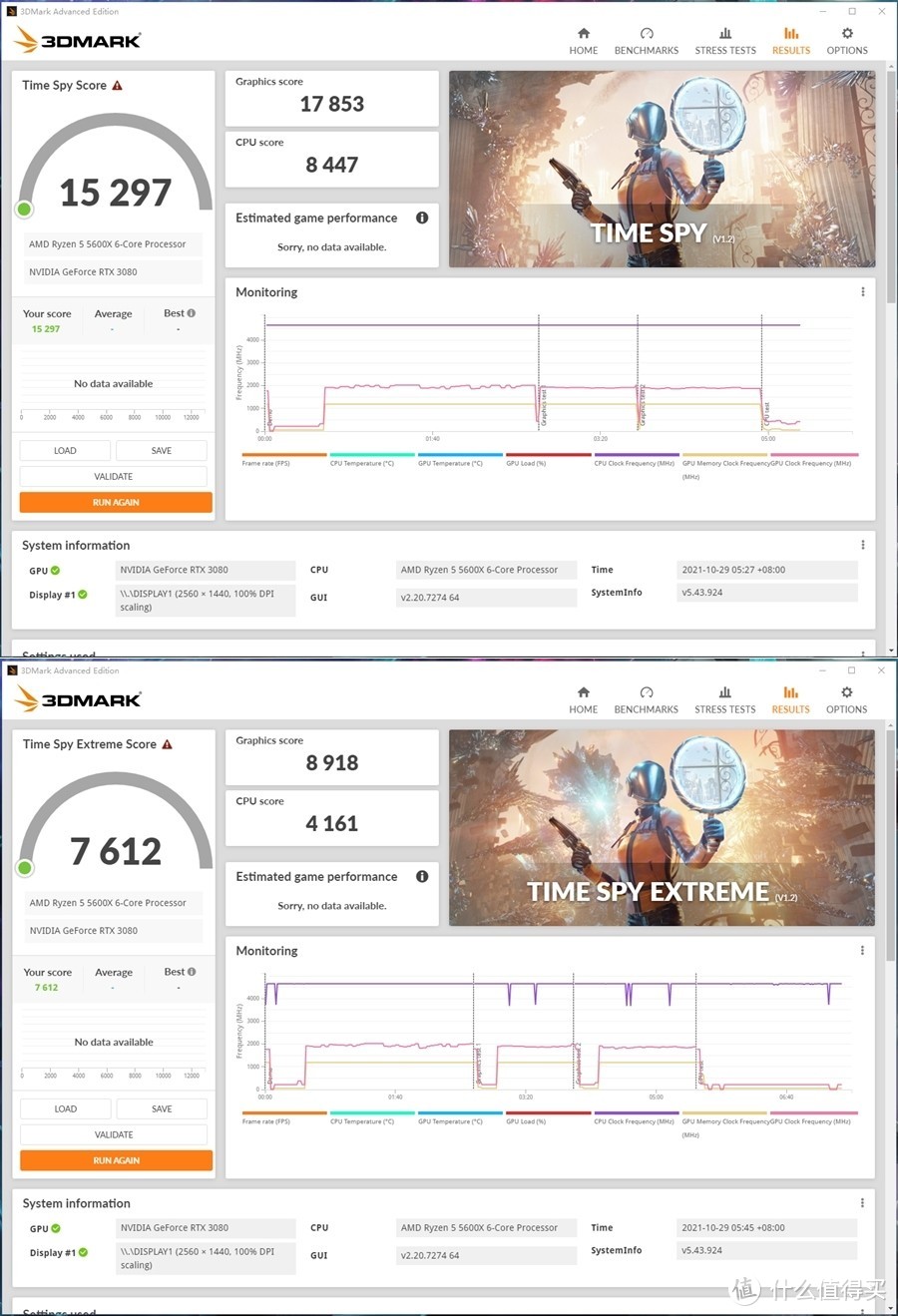Click the info icon on Time Spy game performance
Screen dimensions: 898x1316
[422, 218]
